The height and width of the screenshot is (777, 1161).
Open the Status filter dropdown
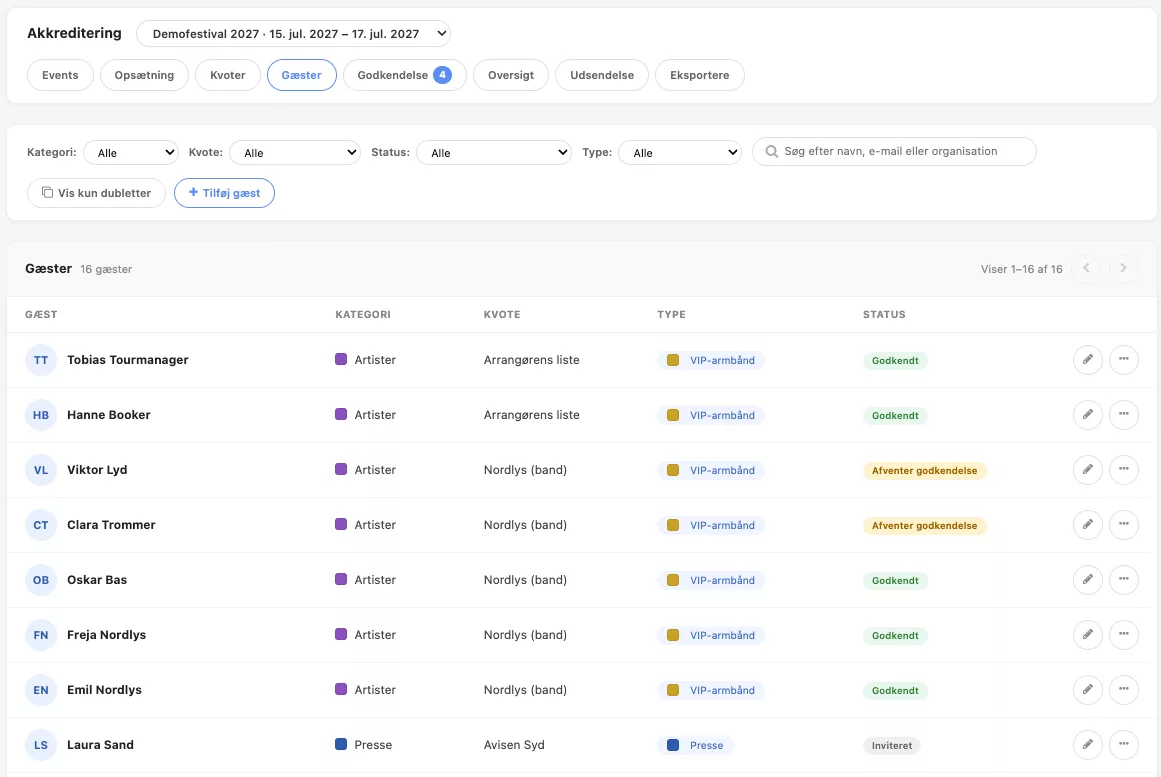click(x=494, y=153)
